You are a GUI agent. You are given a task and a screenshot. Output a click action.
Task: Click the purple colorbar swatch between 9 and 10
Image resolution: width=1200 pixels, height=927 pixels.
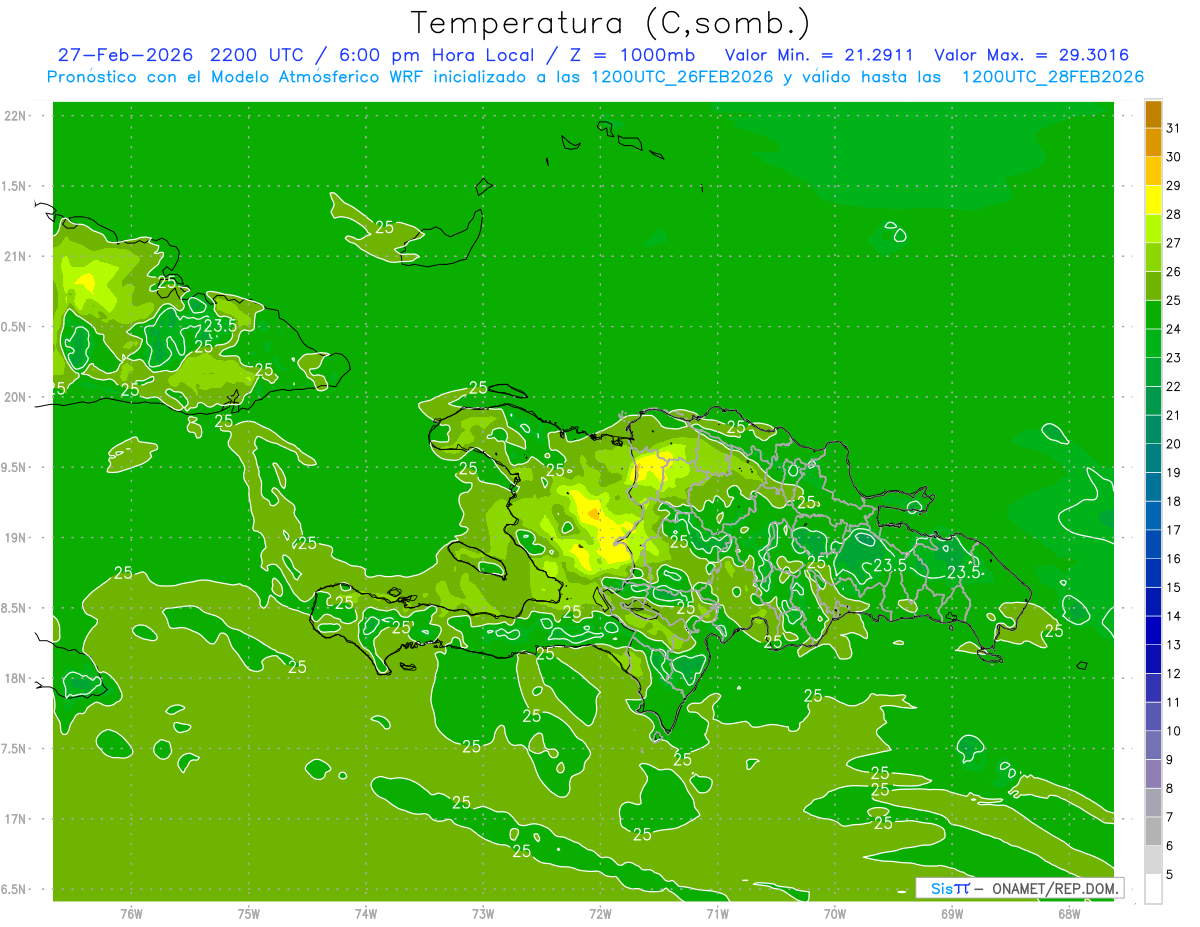point(1153,745)
